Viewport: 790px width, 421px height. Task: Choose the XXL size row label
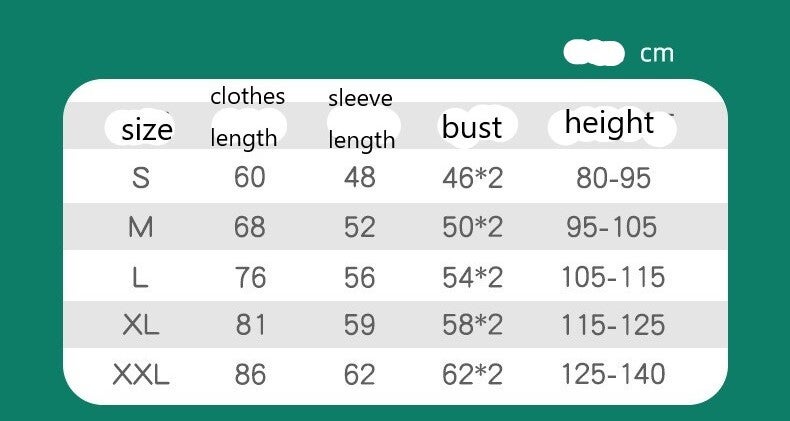click(x=141, y=375)
